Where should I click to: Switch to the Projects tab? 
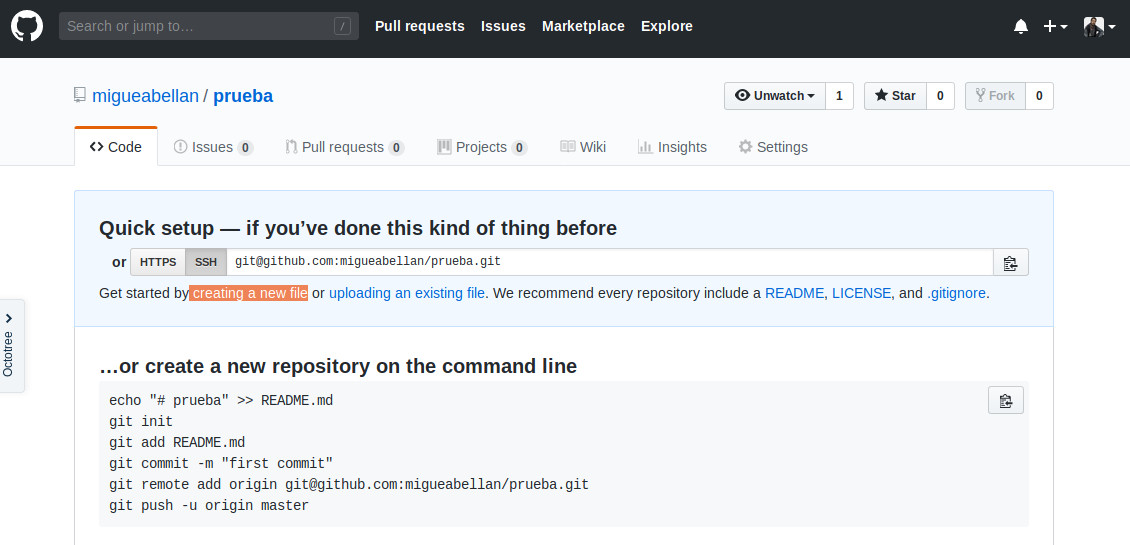[x=482, y=147]
